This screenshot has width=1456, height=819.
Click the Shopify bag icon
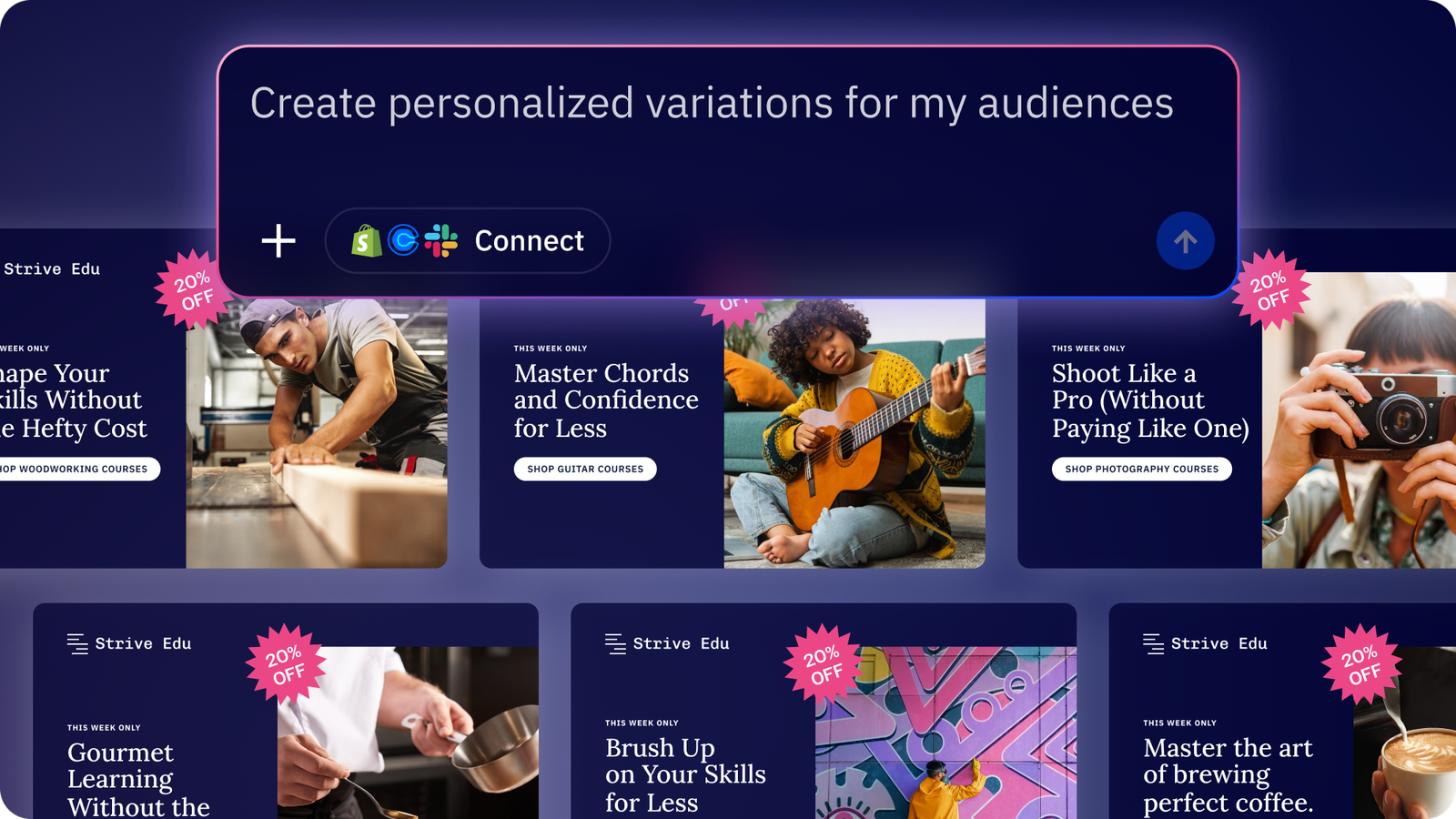click(366, 241)
